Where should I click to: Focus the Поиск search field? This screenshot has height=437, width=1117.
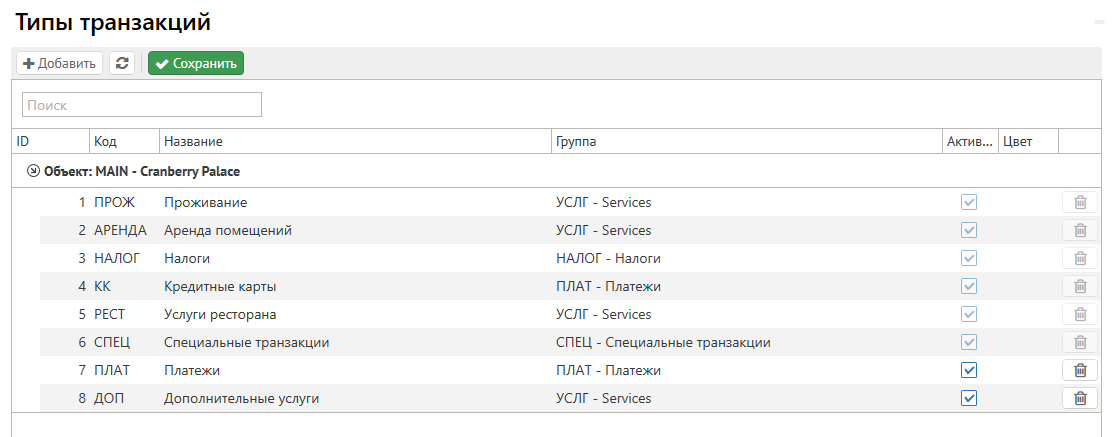click(x=142, y=105)
